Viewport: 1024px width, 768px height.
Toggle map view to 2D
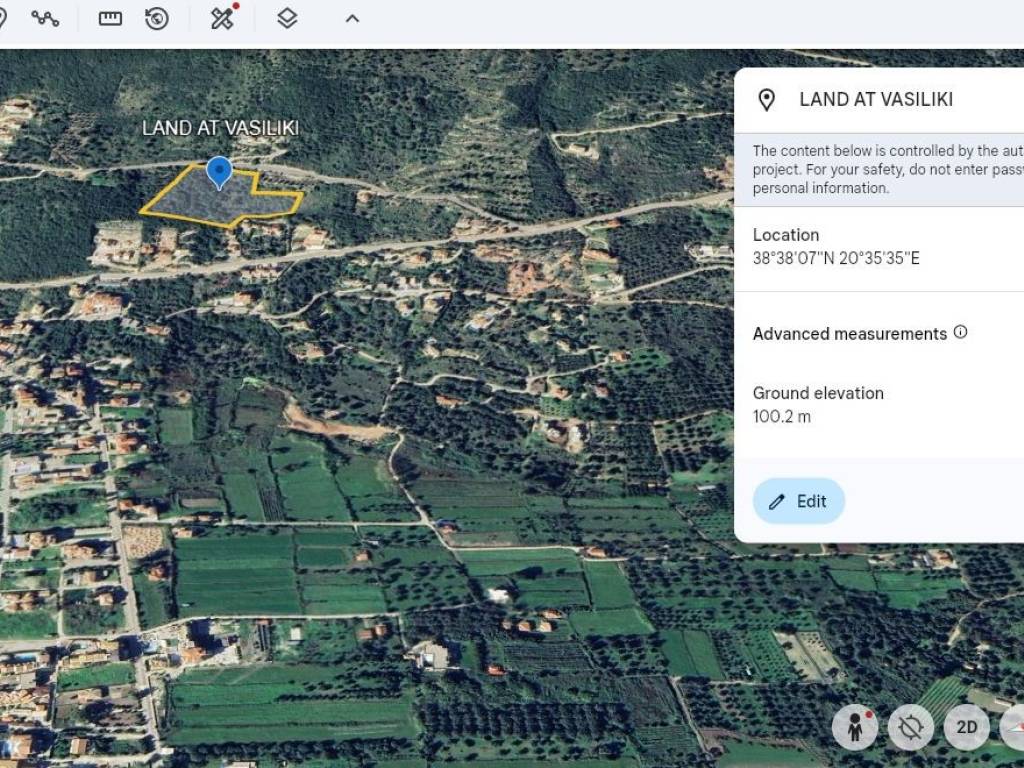[966, 727]
